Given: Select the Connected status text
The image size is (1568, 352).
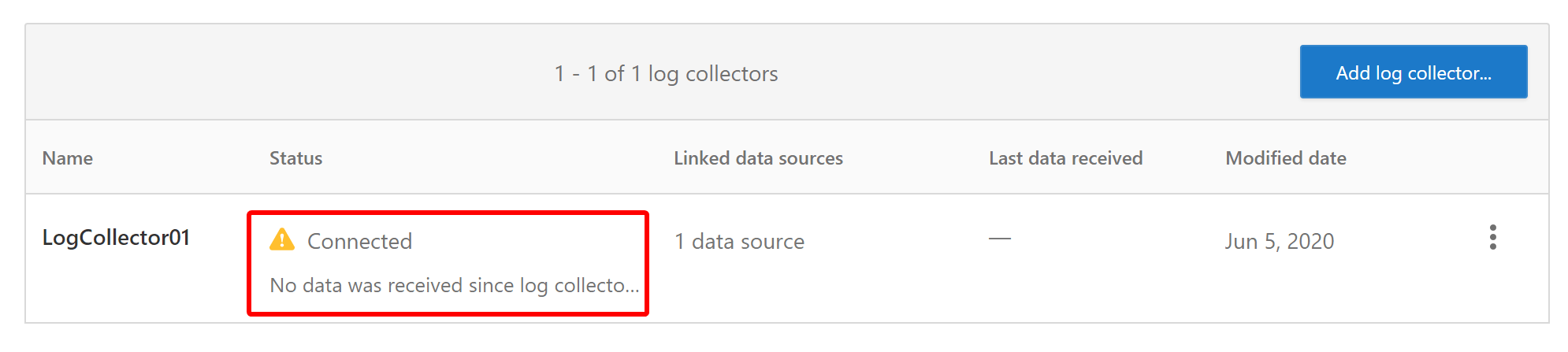Looking at the screenshot, I should click(x=360, y=241).
